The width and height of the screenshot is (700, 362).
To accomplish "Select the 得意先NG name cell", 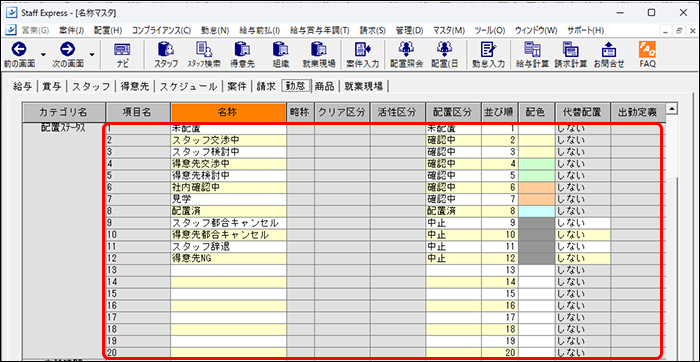I will tap(228, 258).
